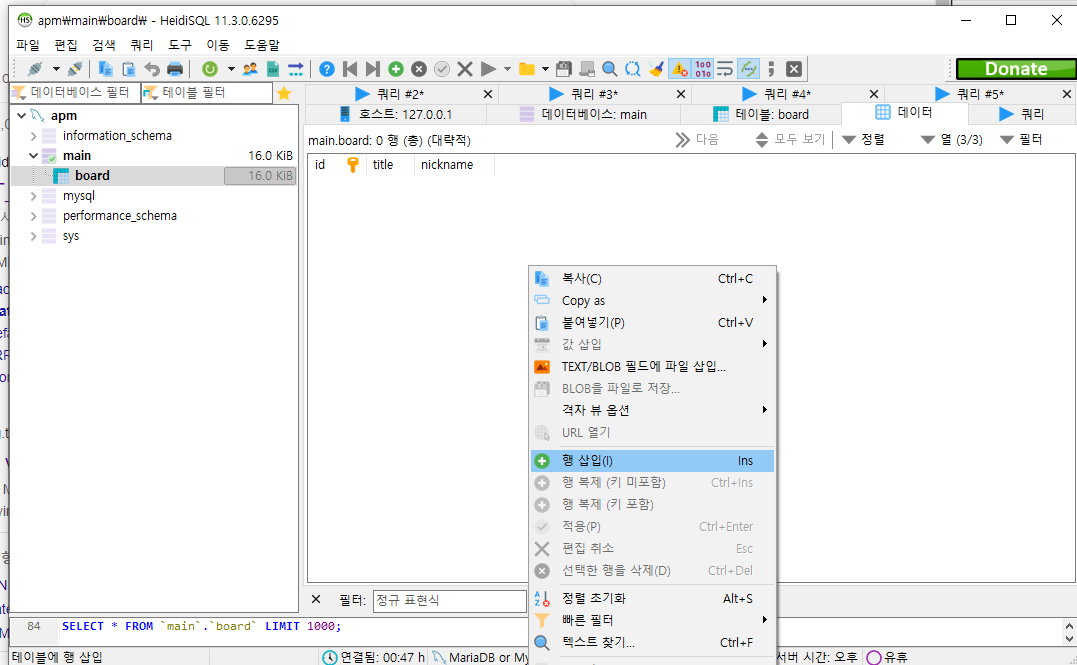
Task: Switch to the 테이블: board tab
Action: click(761, 114)
